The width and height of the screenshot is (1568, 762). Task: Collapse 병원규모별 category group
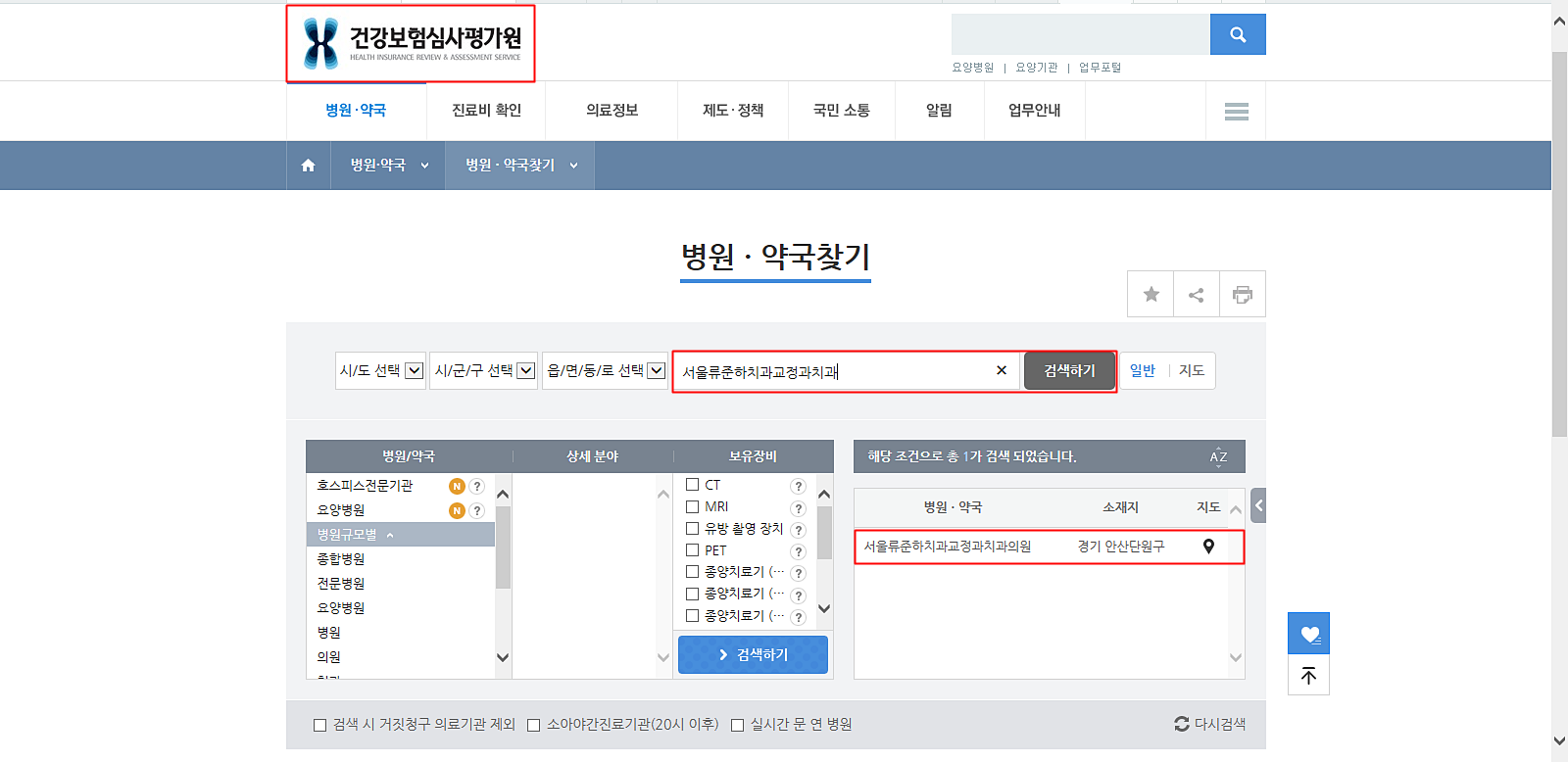click(401, 534)
